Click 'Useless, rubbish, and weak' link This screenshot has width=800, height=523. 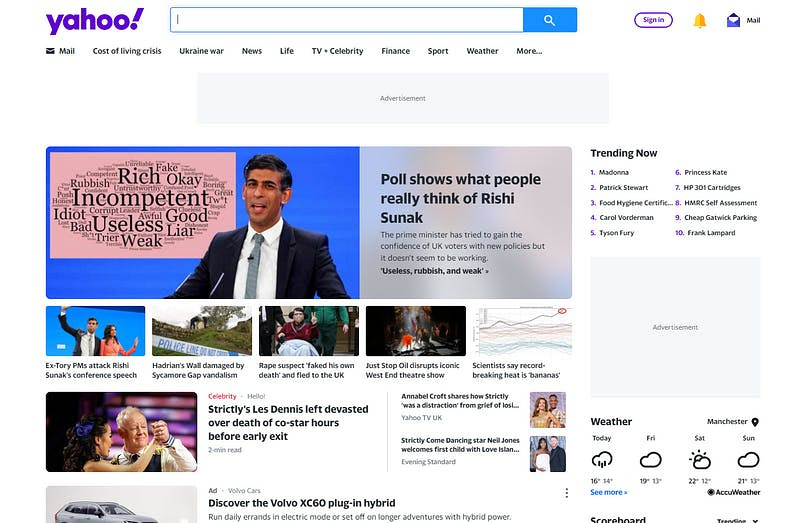tap(434, 271)
